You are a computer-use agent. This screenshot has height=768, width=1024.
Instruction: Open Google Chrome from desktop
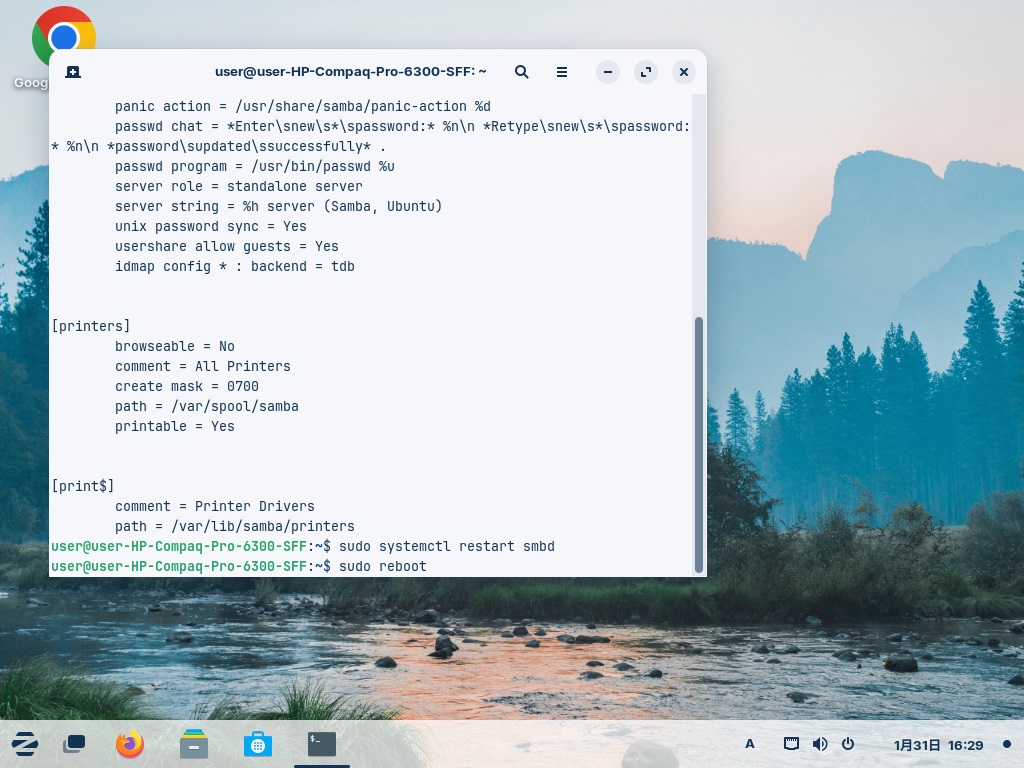63,40
